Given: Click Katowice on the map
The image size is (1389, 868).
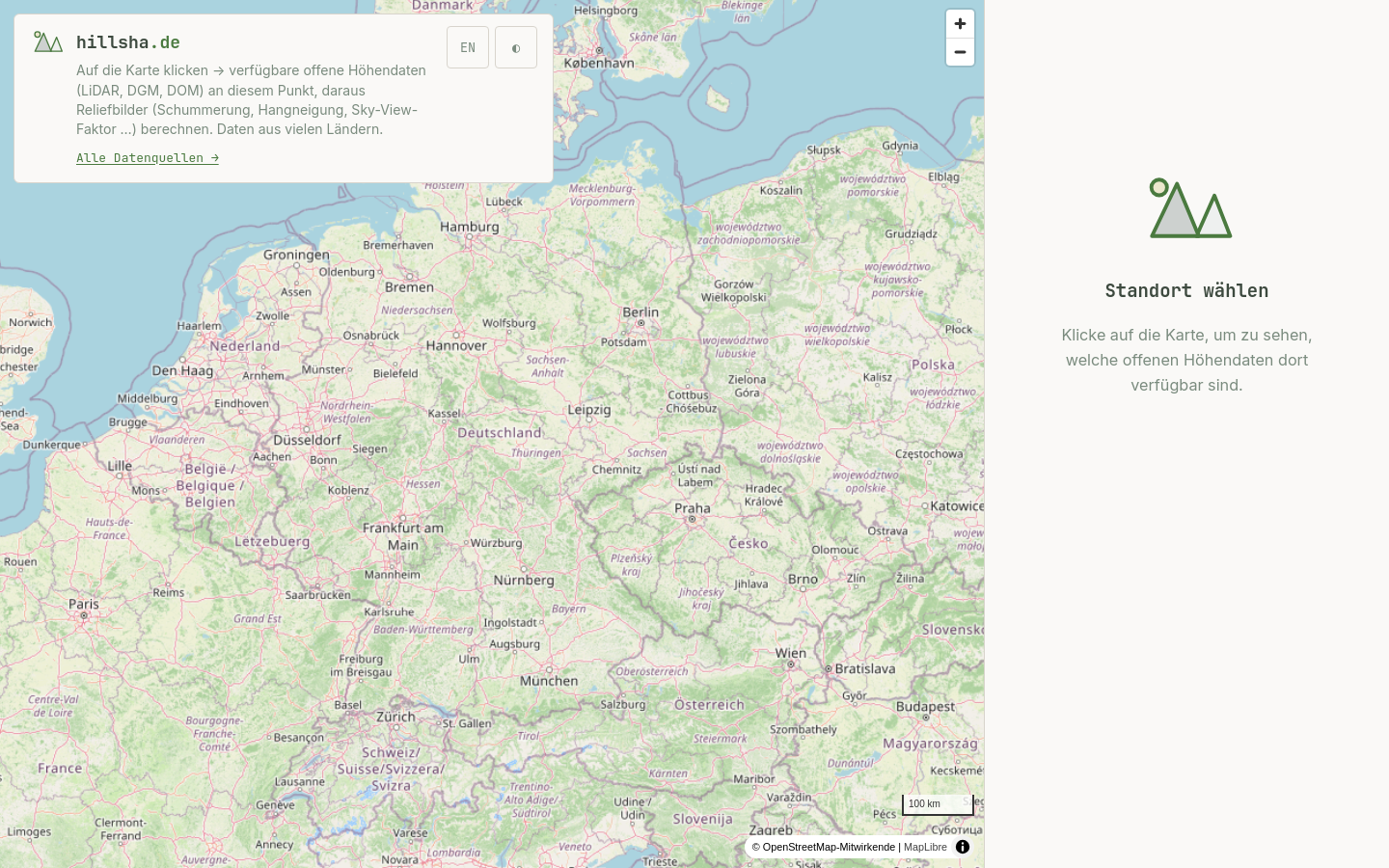Looking at the screenshot, I should (957, 506).
